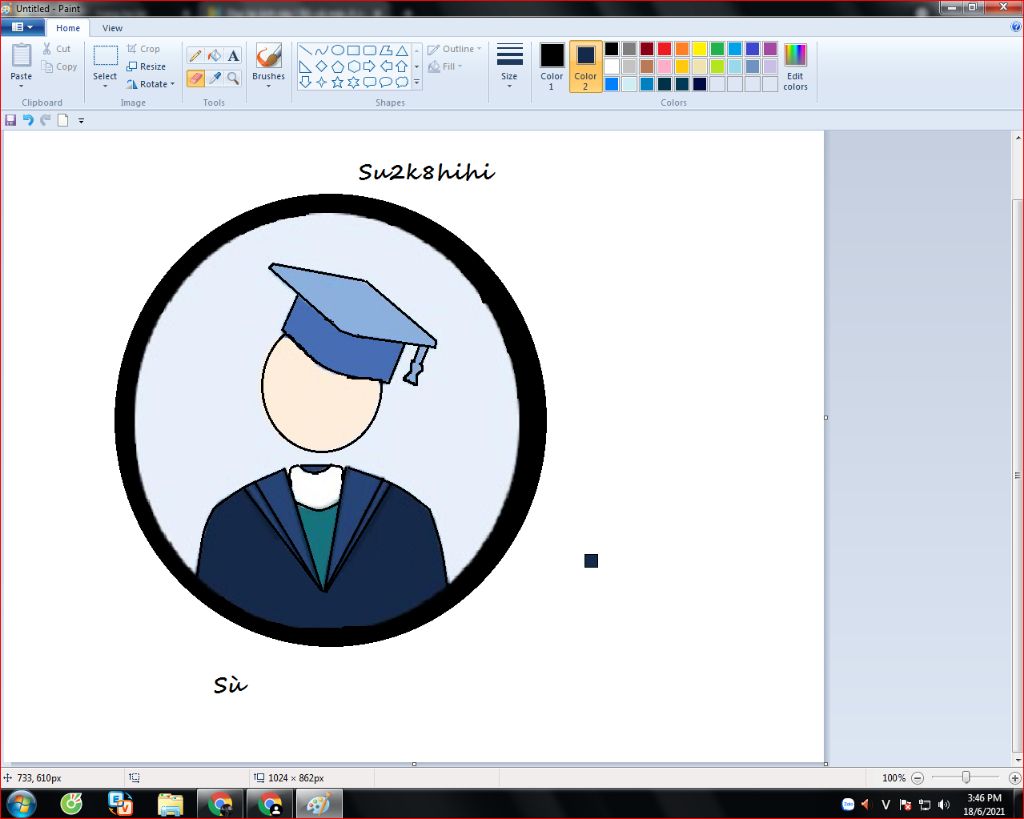Select the Text tool
The height and width of the screenshot is (819, 1024).
tap(233, 56)
